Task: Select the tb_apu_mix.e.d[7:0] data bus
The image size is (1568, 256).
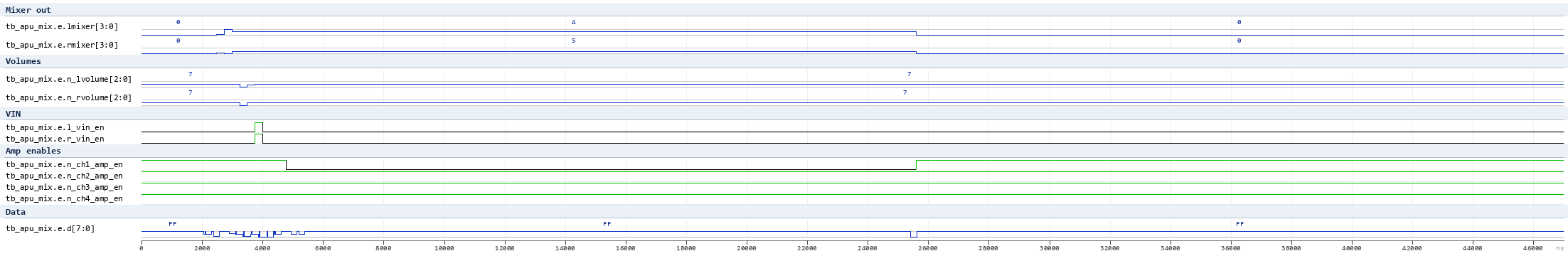Action: [50, 228]
